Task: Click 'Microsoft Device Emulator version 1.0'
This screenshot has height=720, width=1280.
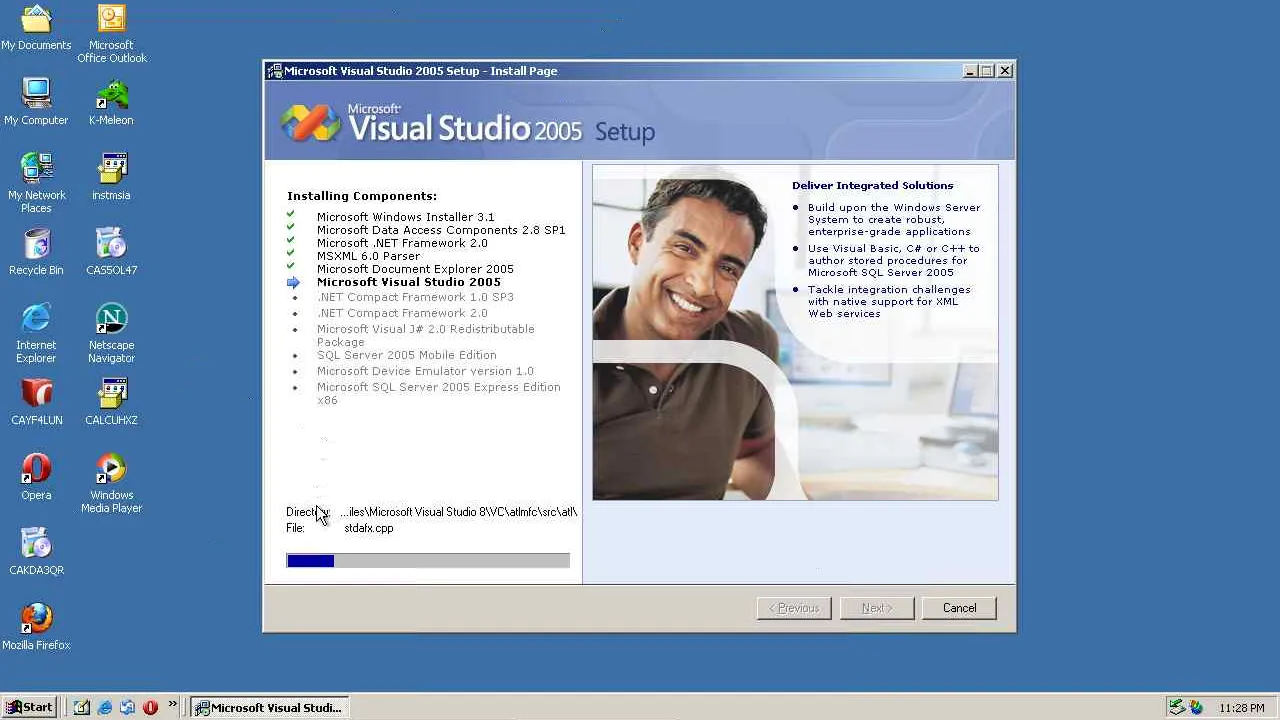Action: (425, 371)
